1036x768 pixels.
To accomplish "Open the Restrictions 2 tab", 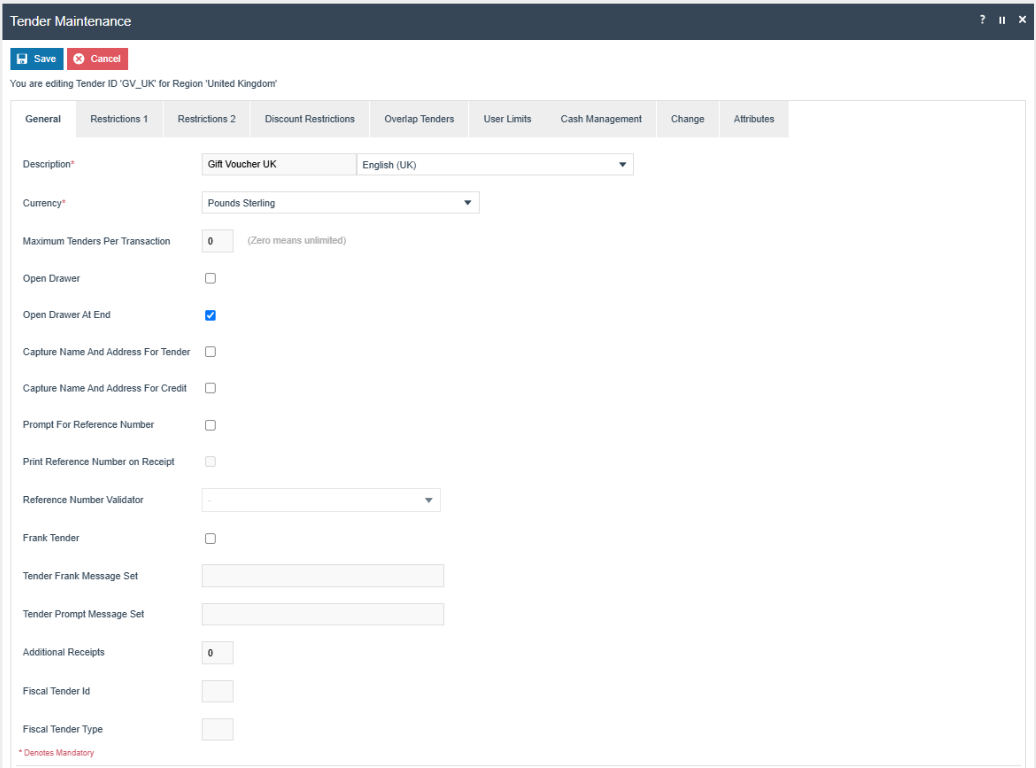I will pyautogui.click(x=206, y=119).
